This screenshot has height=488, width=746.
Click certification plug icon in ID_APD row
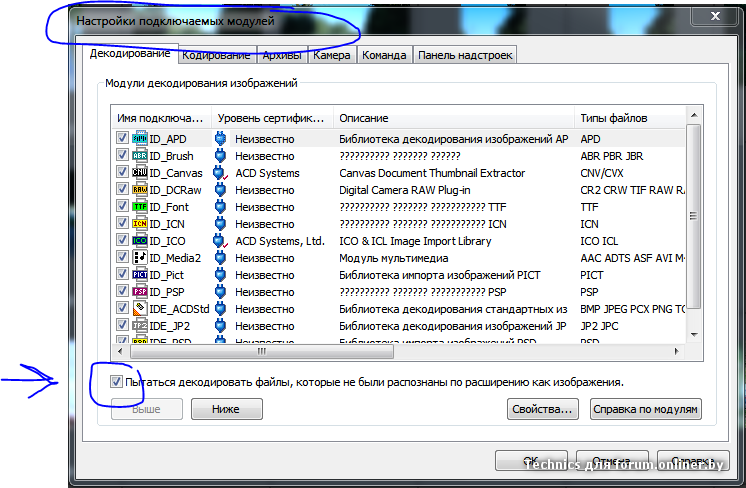[220, 138]
